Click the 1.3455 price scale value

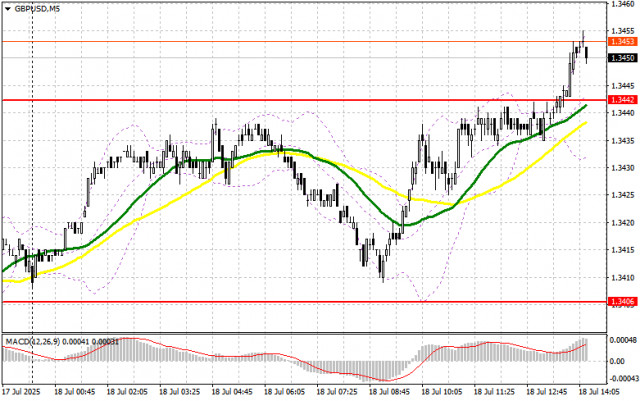point(623,31)
